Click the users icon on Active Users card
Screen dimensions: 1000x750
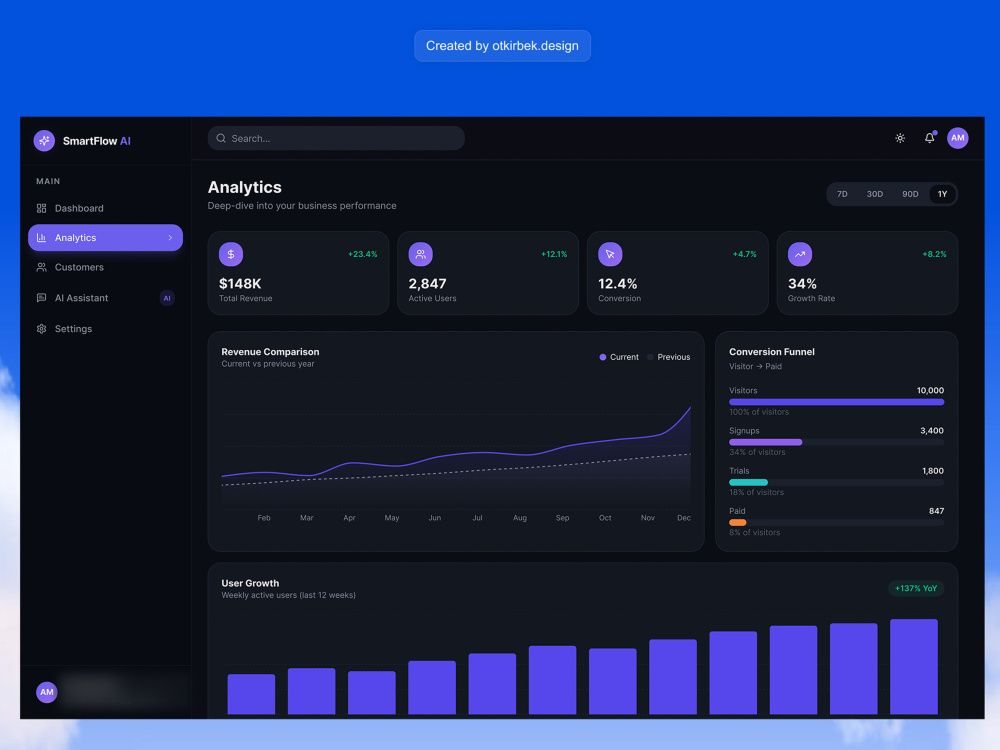pyautogui.click(x=420, y=254)
